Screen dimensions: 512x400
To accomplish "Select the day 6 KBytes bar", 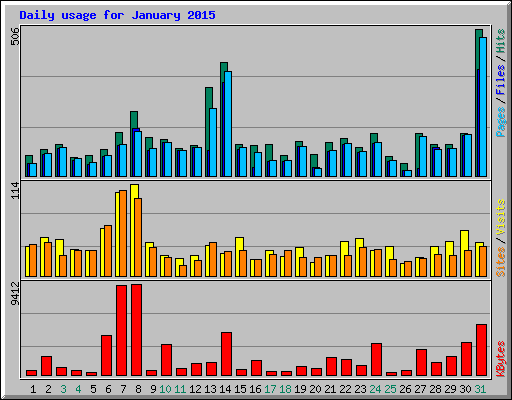I will (x=106, y=356).
